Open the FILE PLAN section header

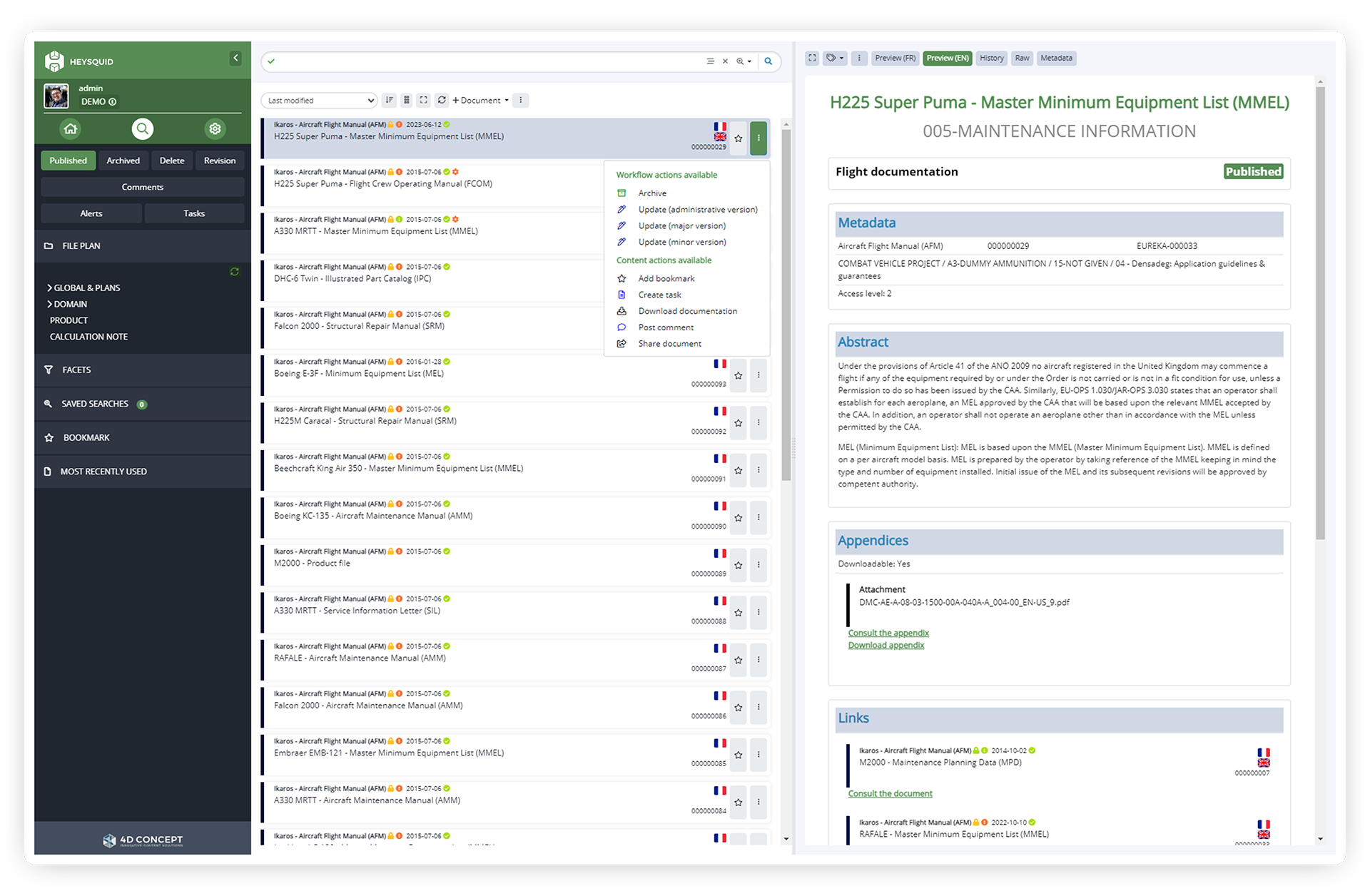(x=143, y=246)
